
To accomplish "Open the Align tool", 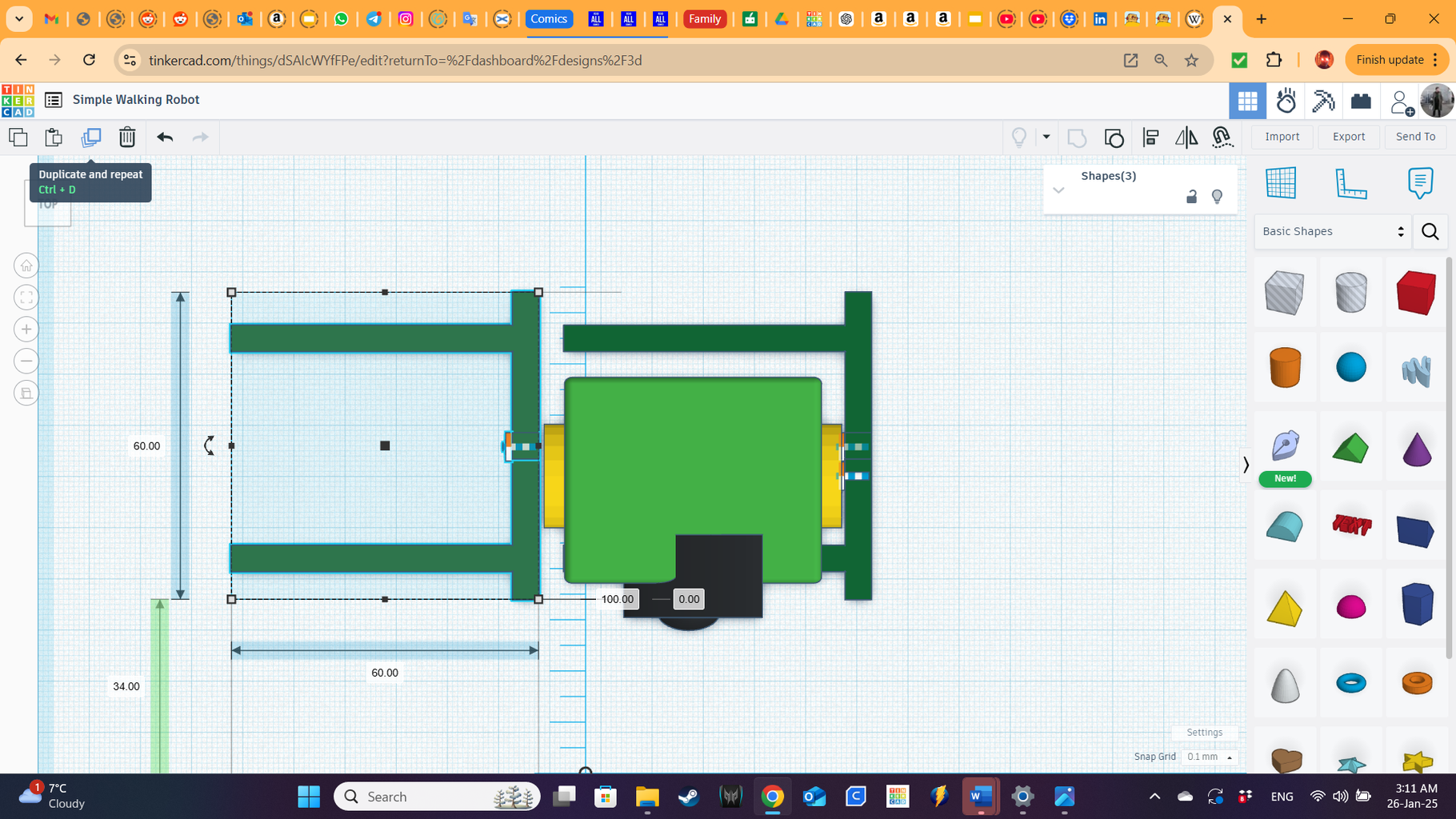I will pyautogui.click(x=1150, y=138).
